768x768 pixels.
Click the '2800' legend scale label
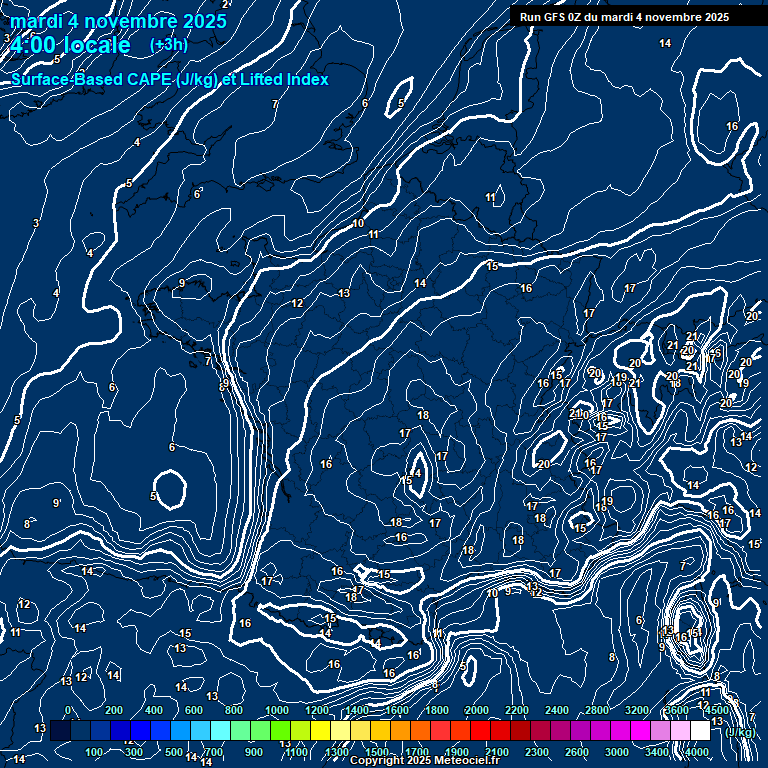(x=597, y=710)
